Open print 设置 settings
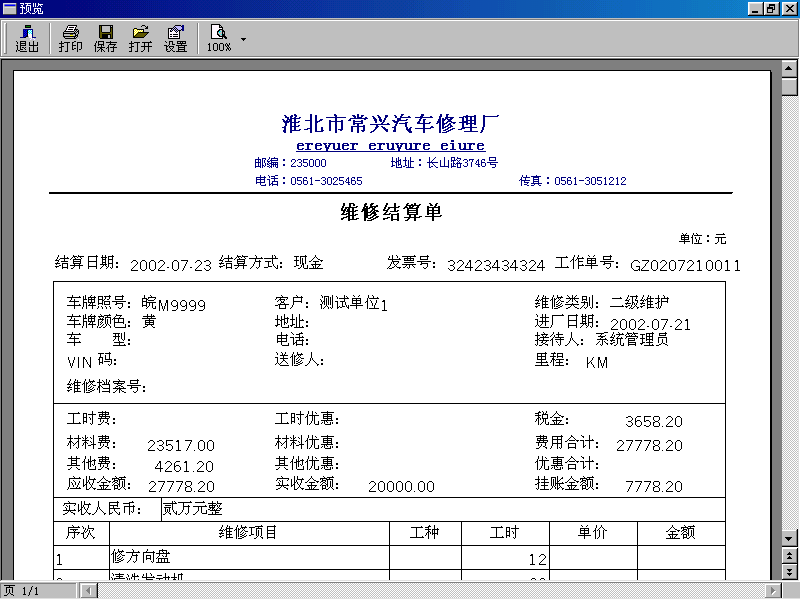The height and width of the screenshot is (600, 800). click(176, 38)
